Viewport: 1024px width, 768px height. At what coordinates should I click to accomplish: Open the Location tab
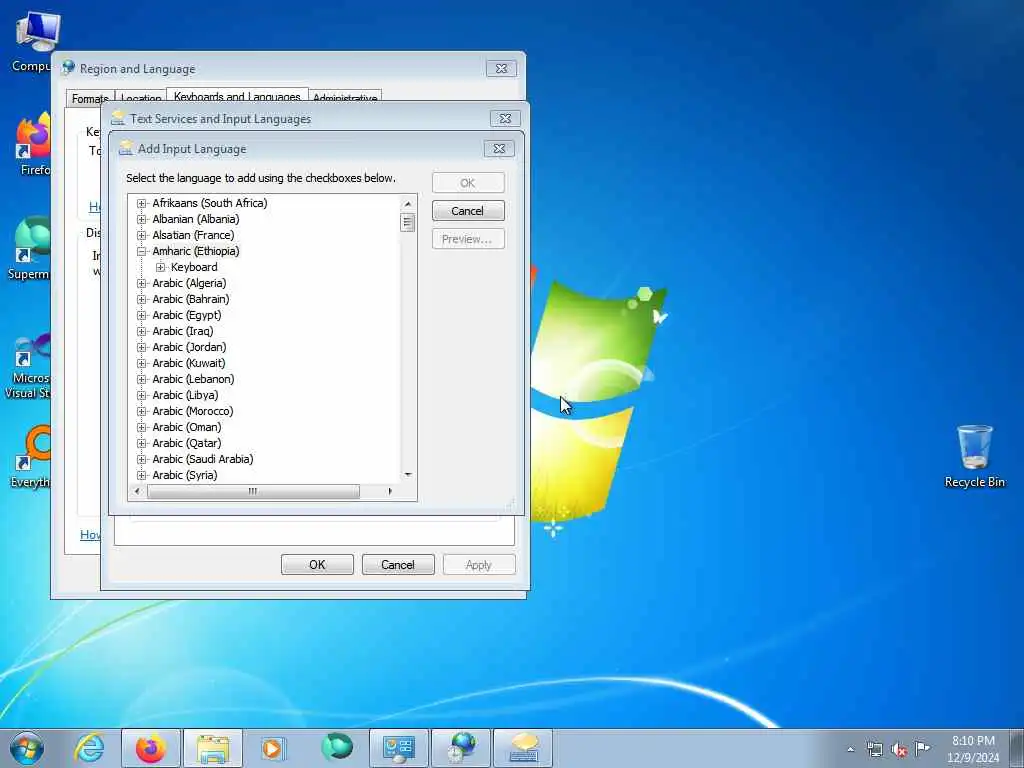click(141, 99)
